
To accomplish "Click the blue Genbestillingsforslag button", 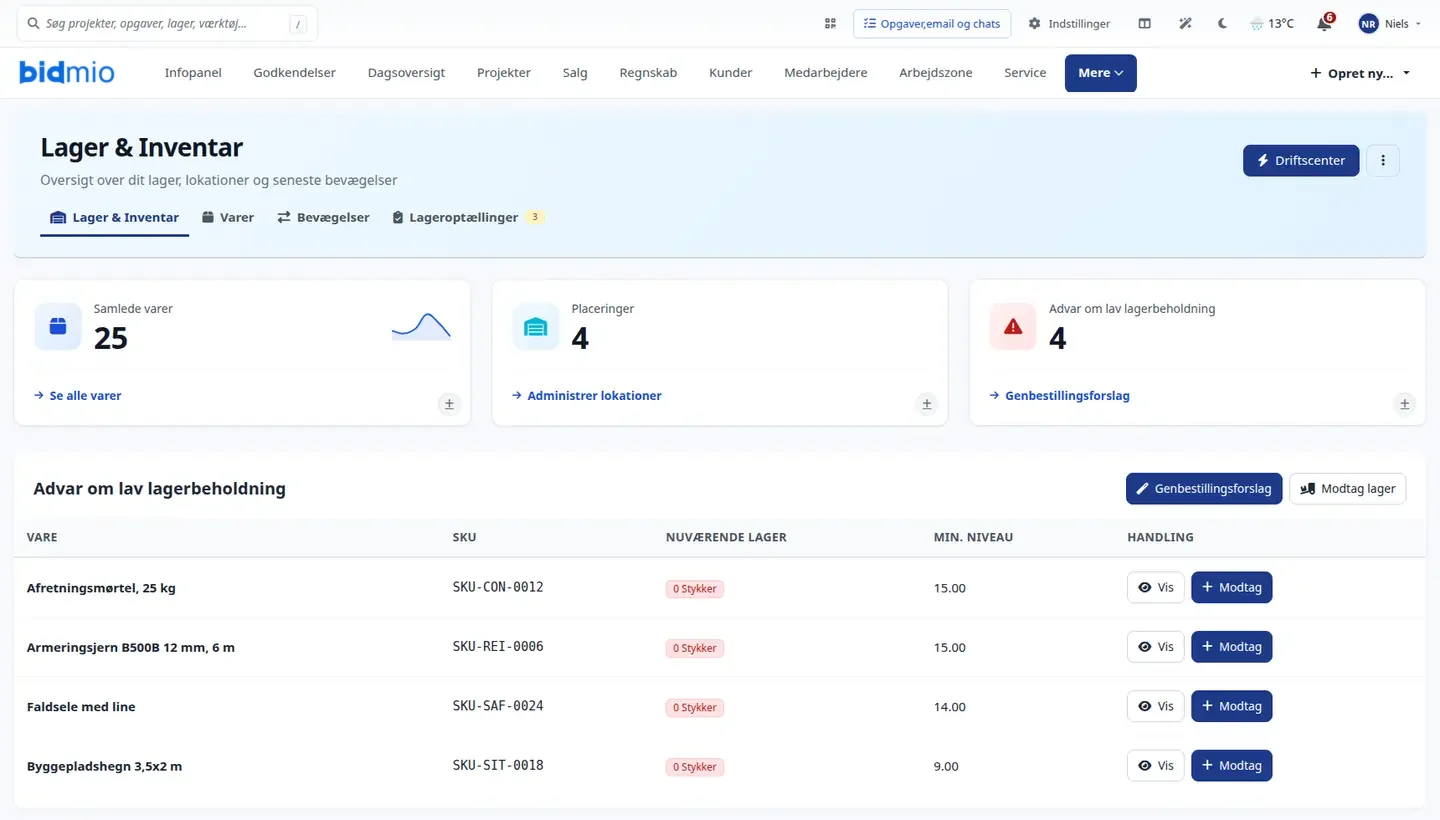I will (x=1204, y=489).
